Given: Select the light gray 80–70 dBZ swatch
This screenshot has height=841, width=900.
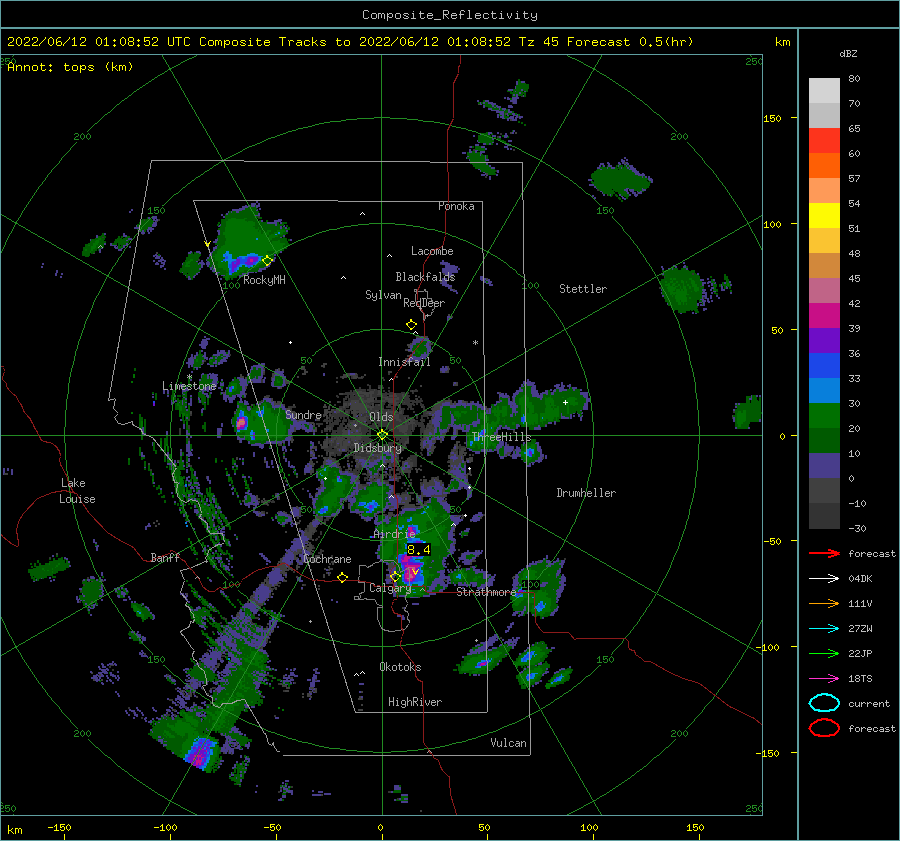Looking at the screenshot, I should [x=824, y=91].
